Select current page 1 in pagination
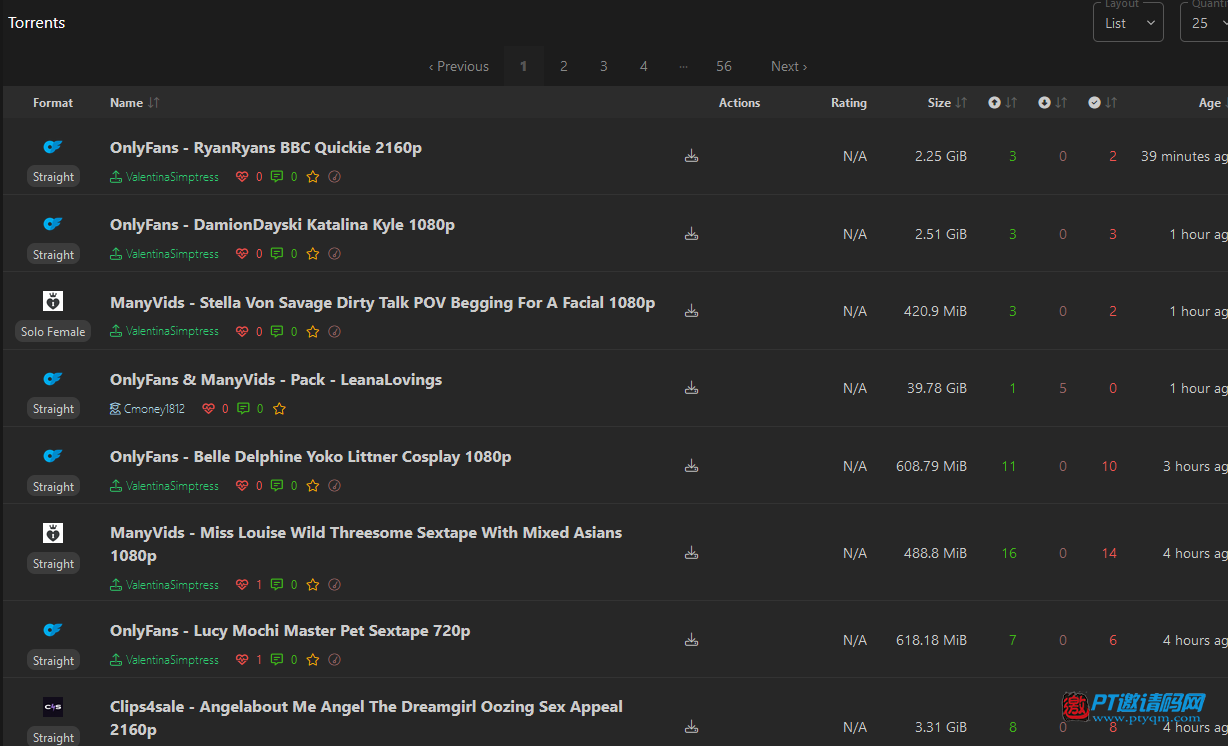 (x=524, y=66)
